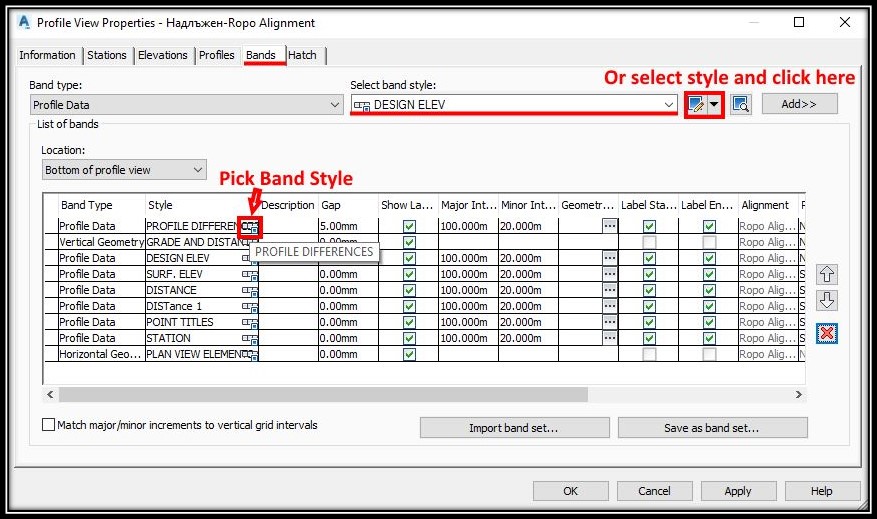
Task: Open Help for this dialog
Action: pos(822,491)
